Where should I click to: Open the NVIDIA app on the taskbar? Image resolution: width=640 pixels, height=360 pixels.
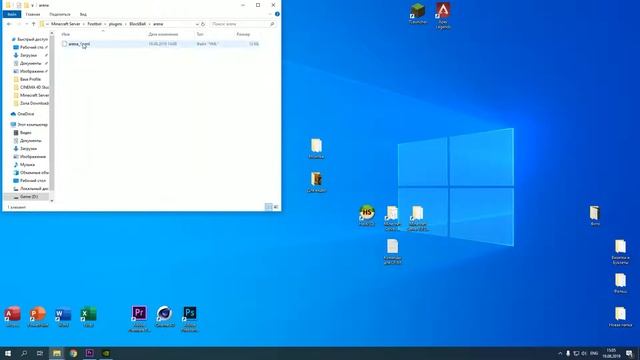tap(106, 353)
